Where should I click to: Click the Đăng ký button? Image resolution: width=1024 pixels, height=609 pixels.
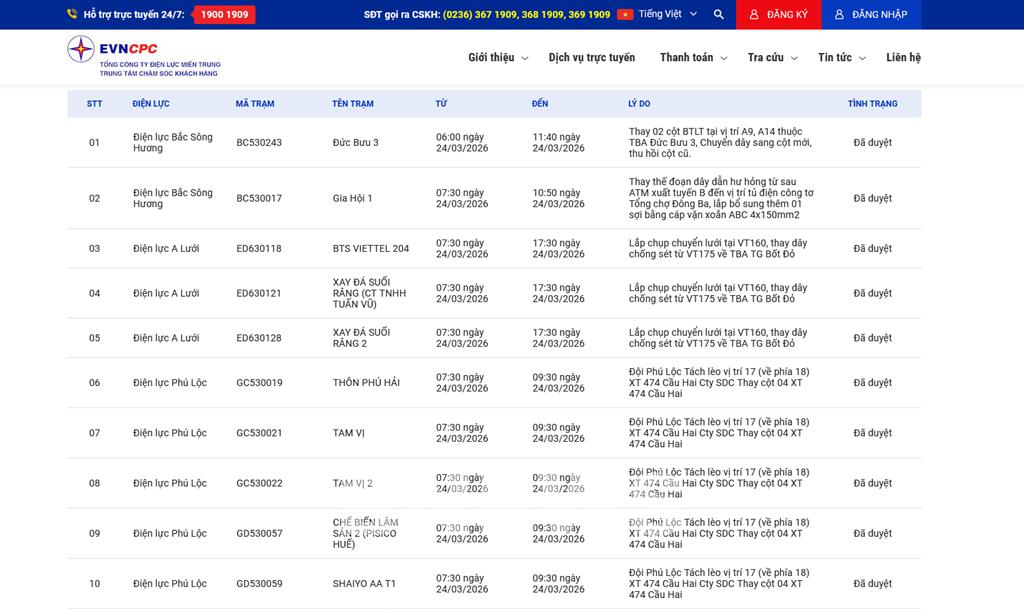click(779, 15)
